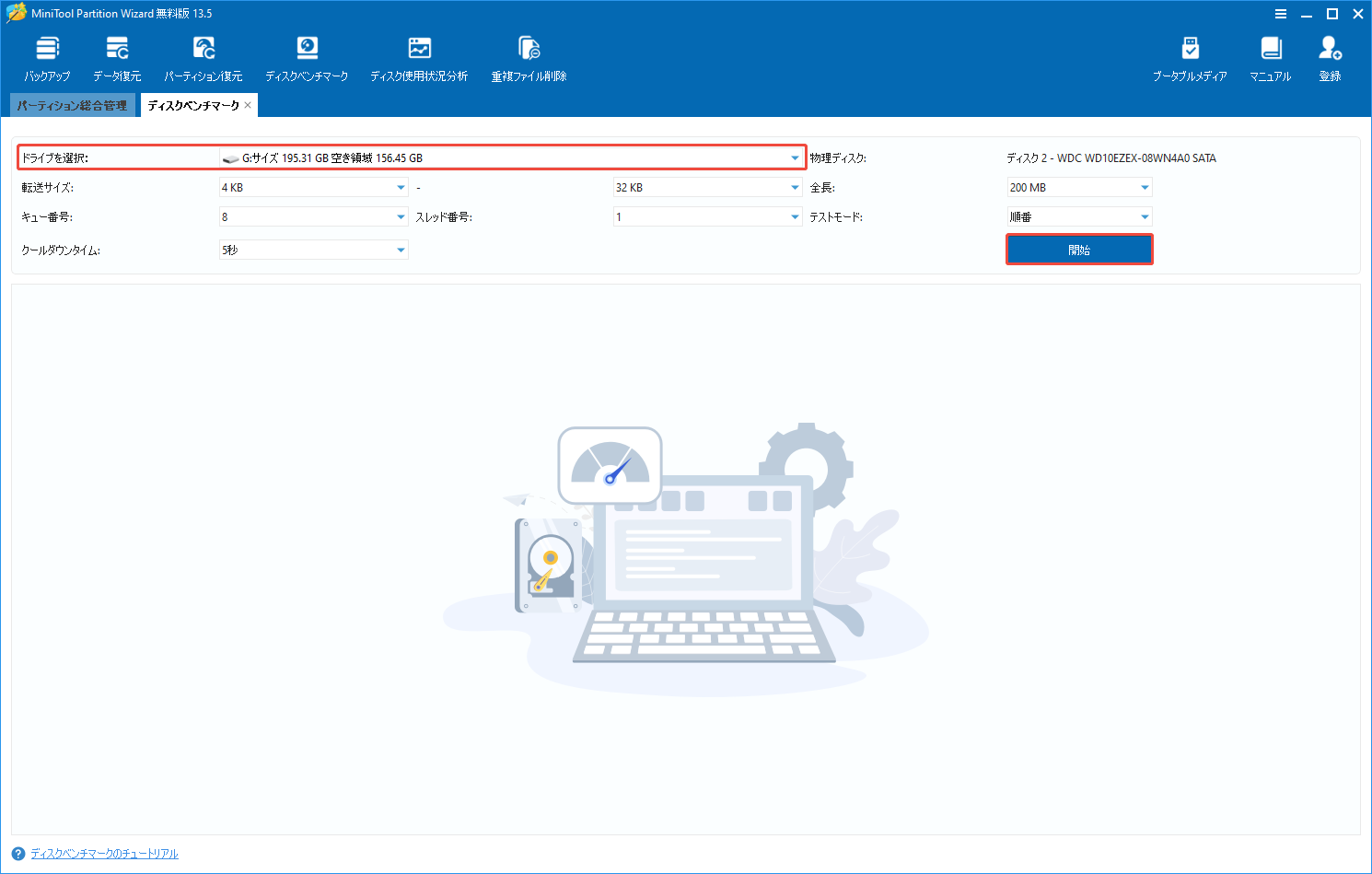Screen dimensions: 1372x874
Task: Start 重複ファイル削除 (Duplicate File Finder)
Action: [527, 57]
